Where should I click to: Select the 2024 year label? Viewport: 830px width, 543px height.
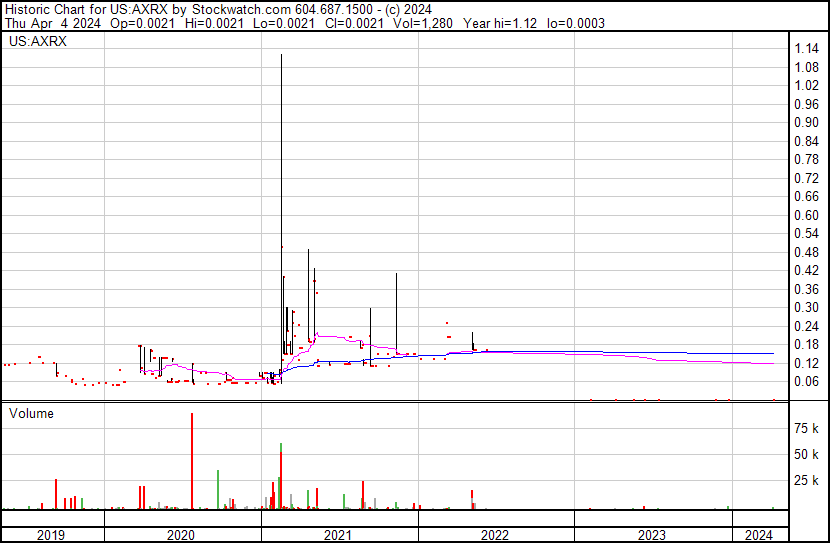[x=759, y=535]
